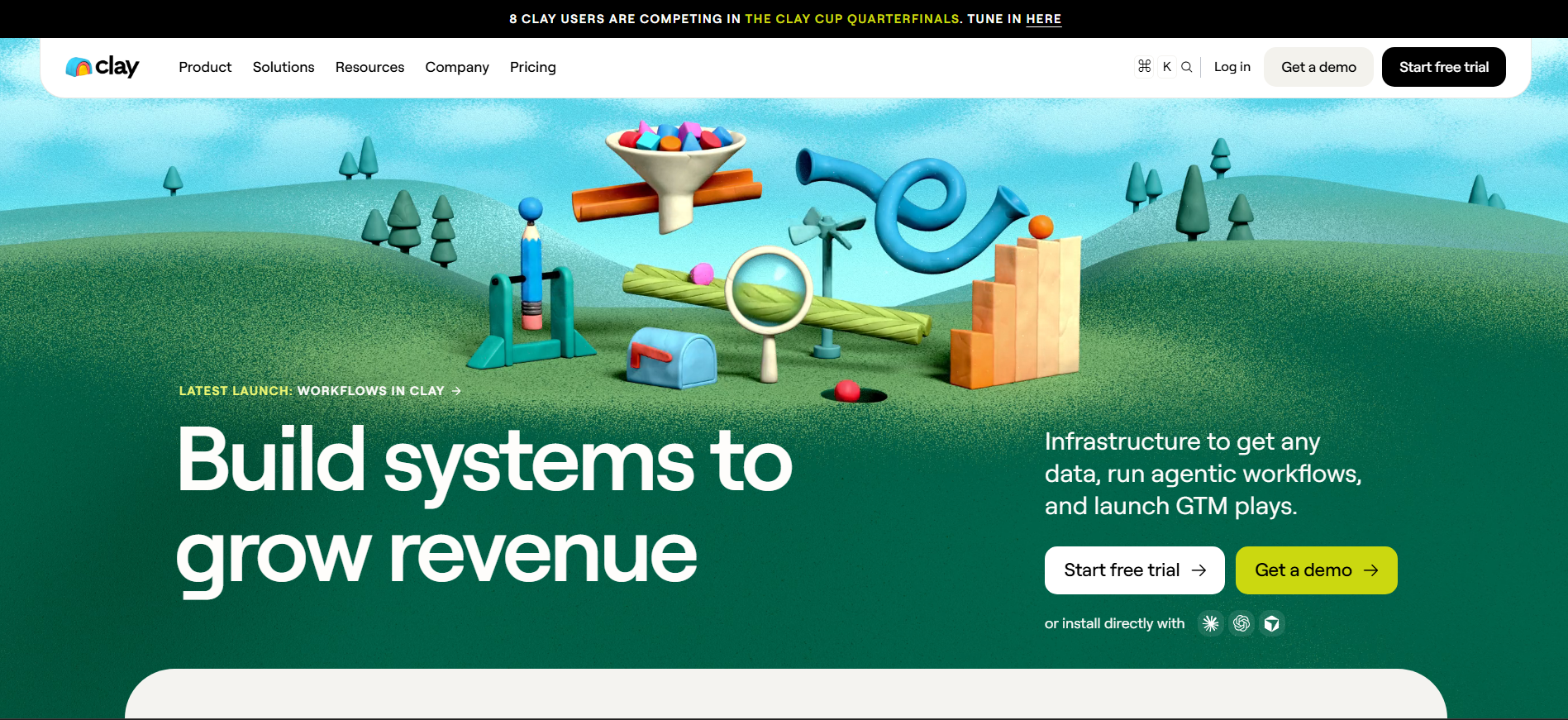Open Latest Launch: Workflows in Clay link

[321, 391]
